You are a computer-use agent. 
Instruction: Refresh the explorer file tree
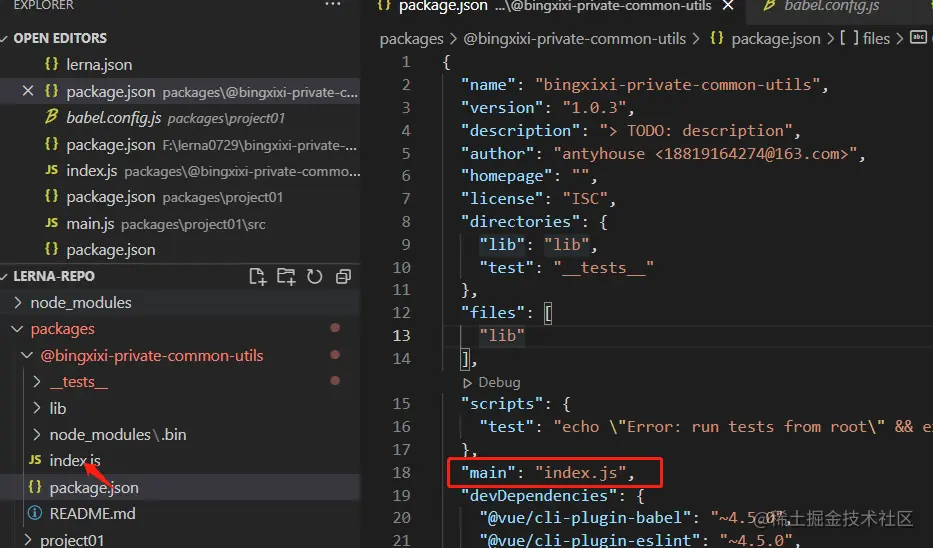click(x=315, y=277)
